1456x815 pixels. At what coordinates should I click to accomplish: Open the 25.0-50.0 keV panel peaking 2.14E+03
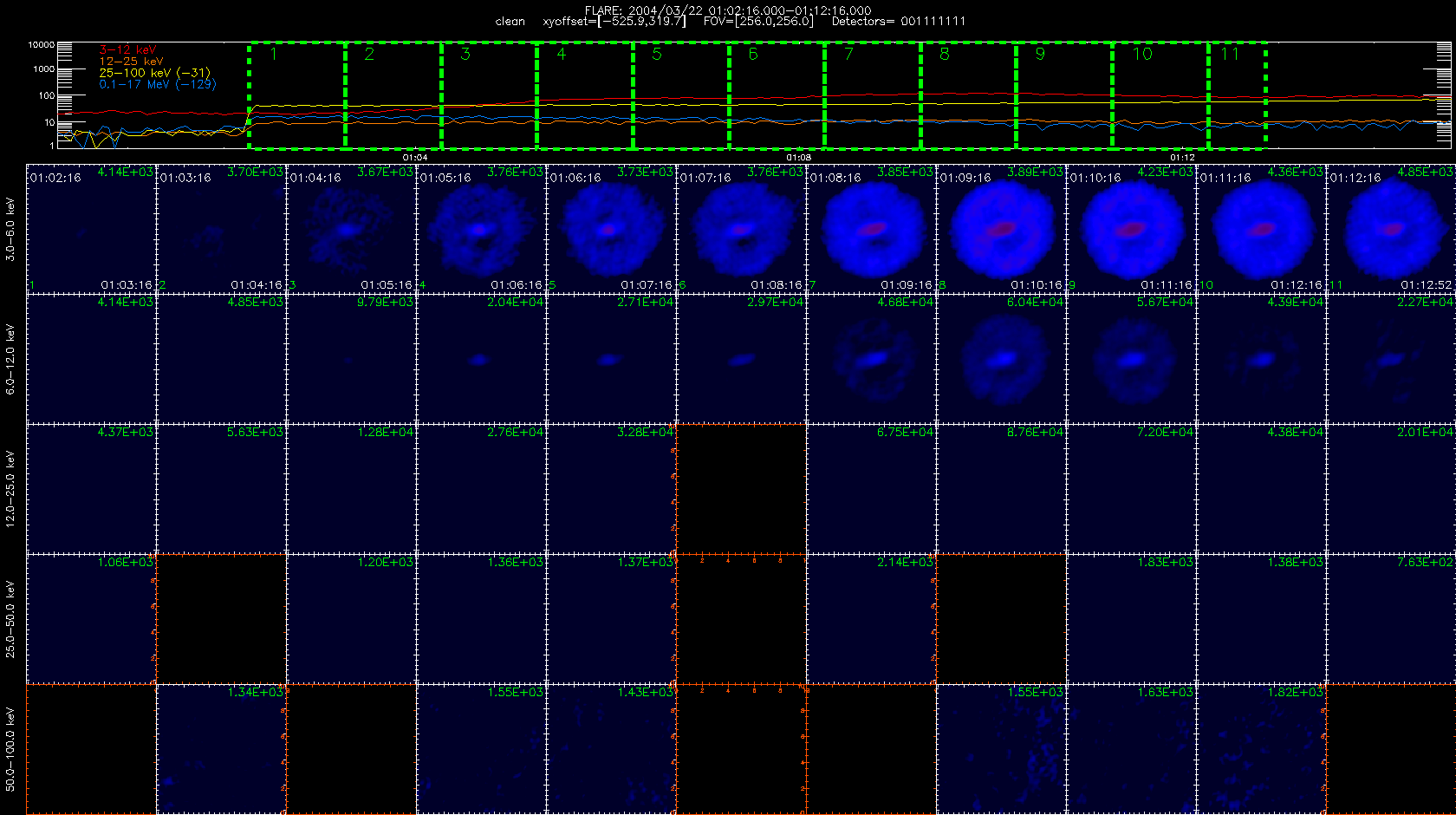(x=871, y=619)
